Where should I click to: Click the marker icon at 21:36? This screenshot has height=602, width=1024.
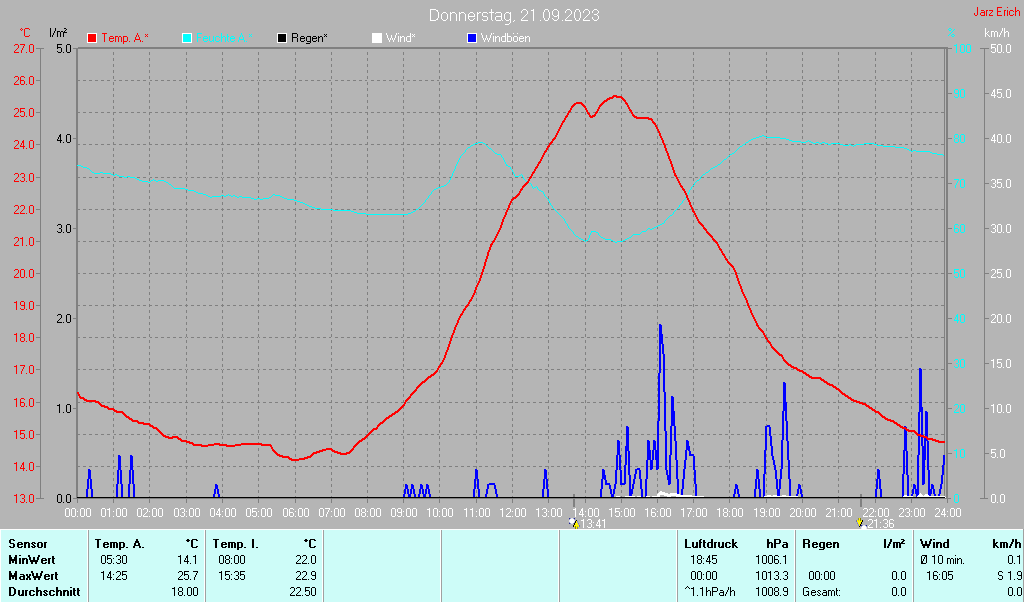tap(860, 522)
